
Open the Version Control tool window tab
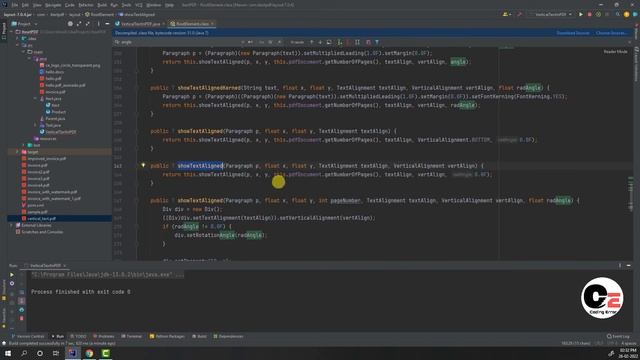28,336
